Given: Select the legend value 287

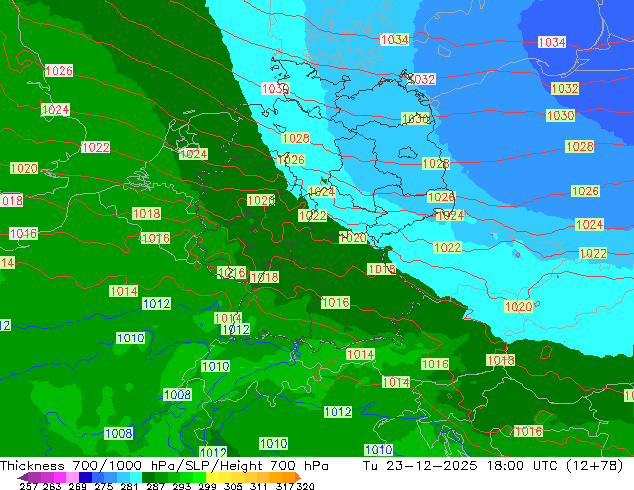Looking at the screenshot, I should (x=155, y=486).
